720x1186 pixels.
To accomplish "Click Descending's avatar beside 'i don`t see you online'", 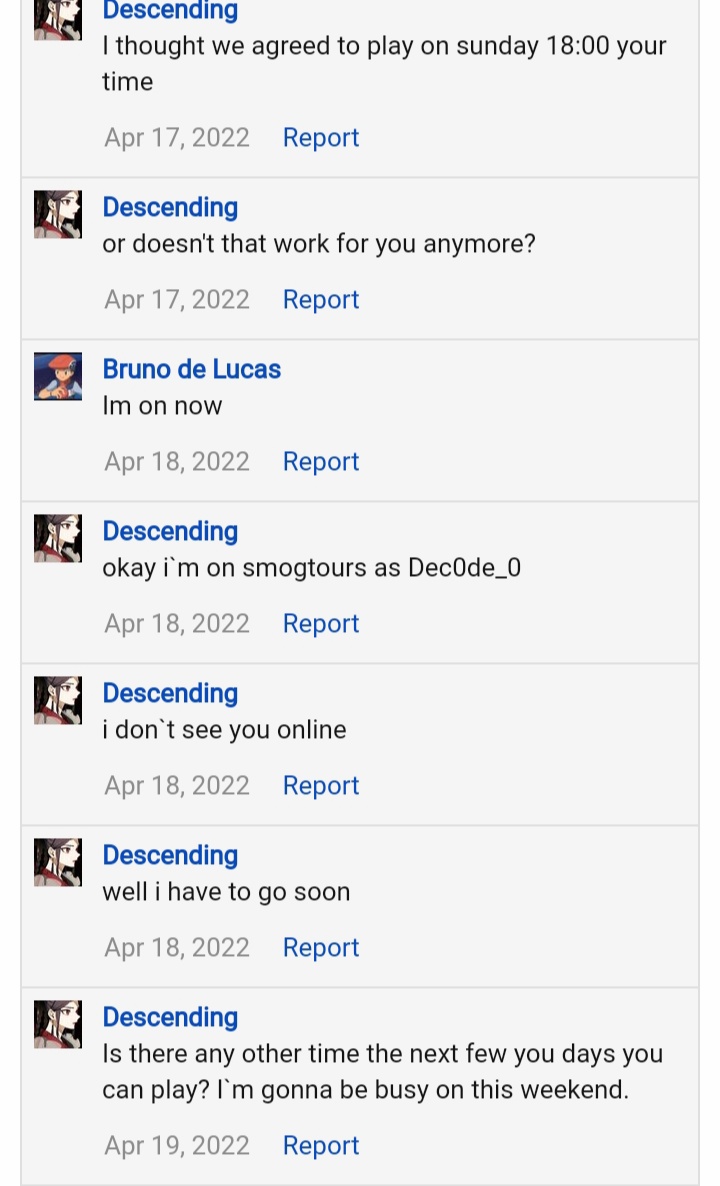I will click(x=57, y=700).
